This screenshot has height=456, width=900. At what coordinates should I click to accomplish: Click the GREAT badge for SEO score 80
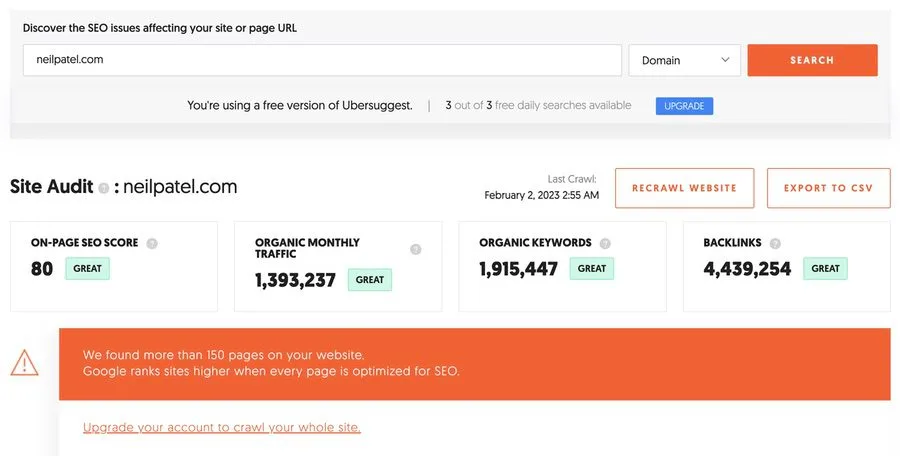tap(87, 268)
